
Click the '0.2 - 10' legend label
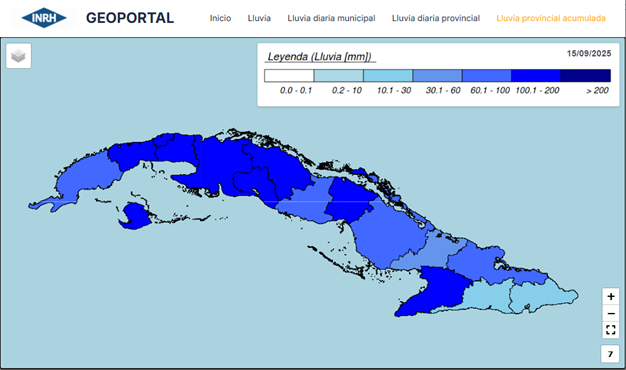(x=347, y=91)
